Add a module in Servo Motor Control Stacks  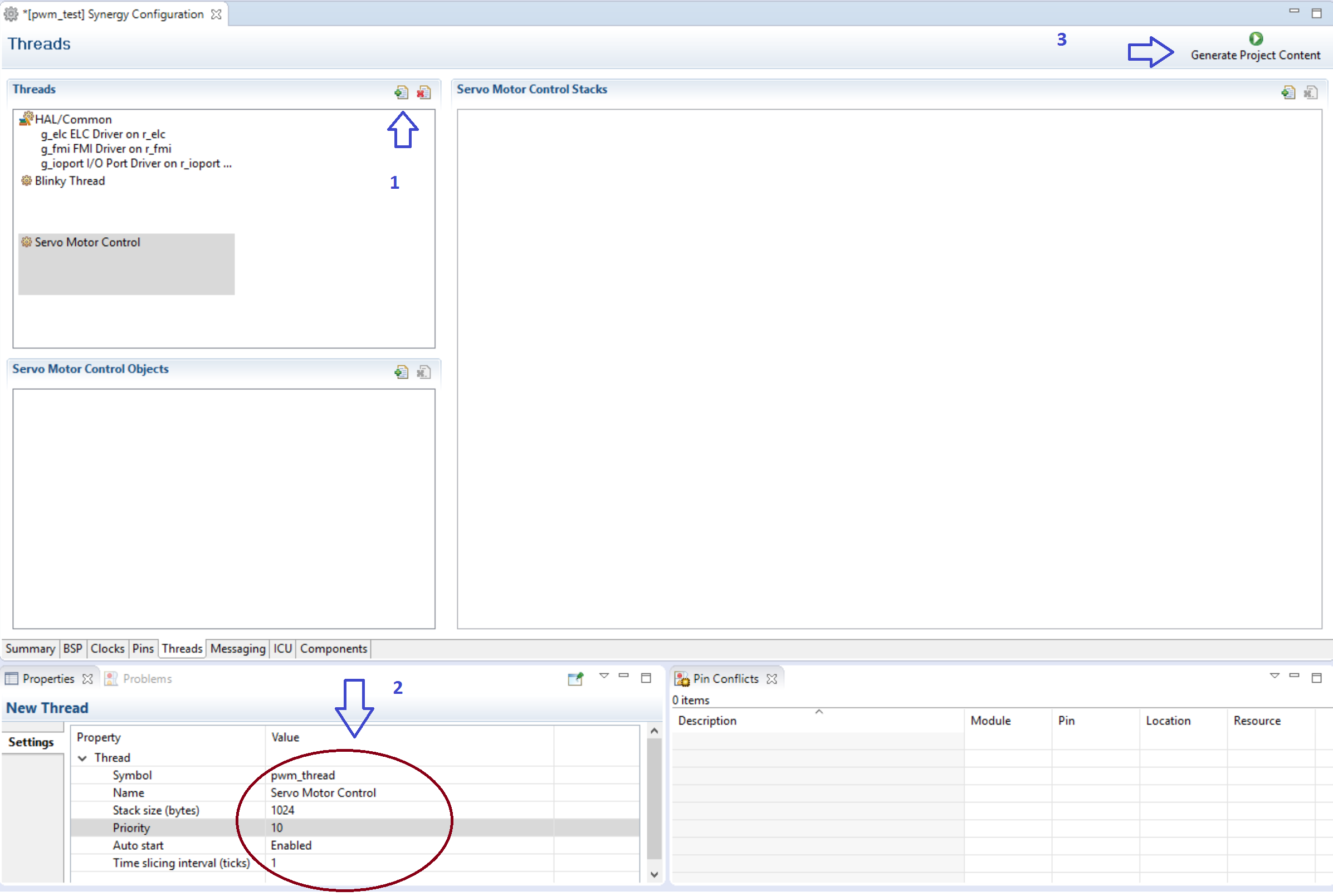coord(1290,92)
